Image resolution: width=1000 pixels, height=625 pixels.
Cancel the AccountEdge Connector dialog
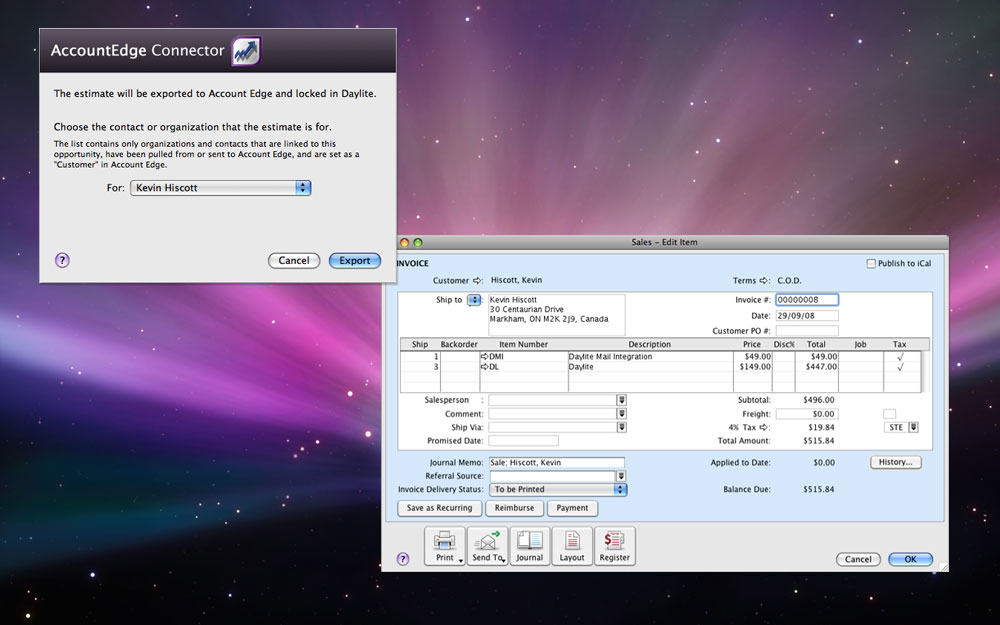(x=294, y=260)
